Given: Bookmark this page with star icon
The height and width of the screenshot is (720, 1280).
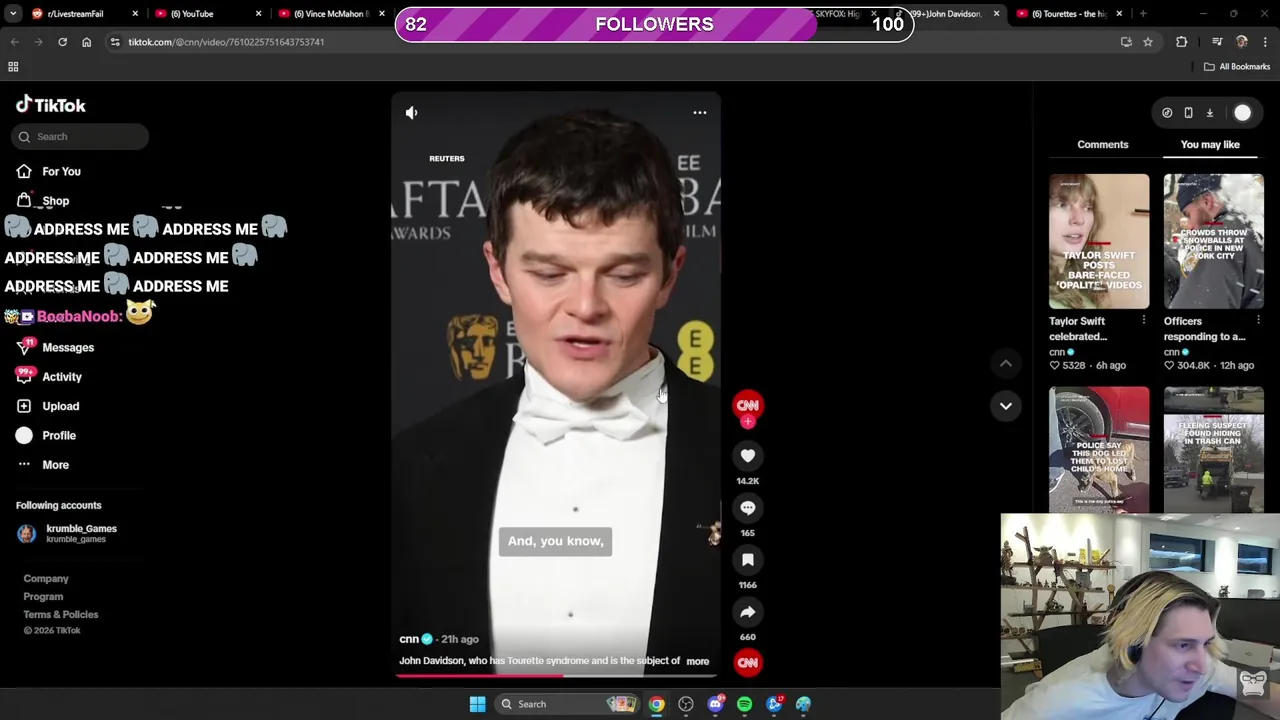Looking at the screenshot, I should [1148, 42].
